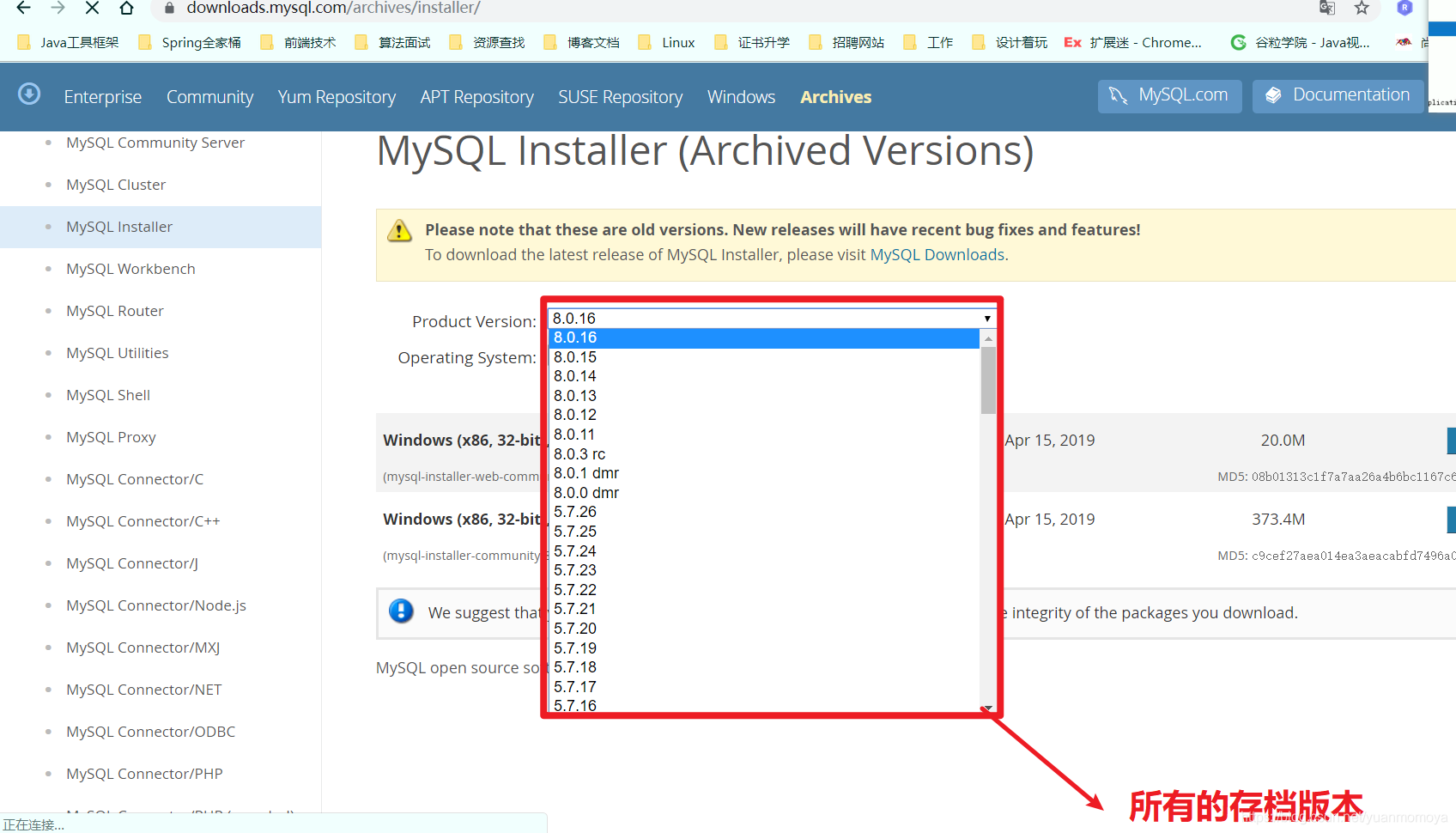Click the version list scroll-down arrow
The height and width of the screenshot is (833, 1456).
[x=988, y=708]
